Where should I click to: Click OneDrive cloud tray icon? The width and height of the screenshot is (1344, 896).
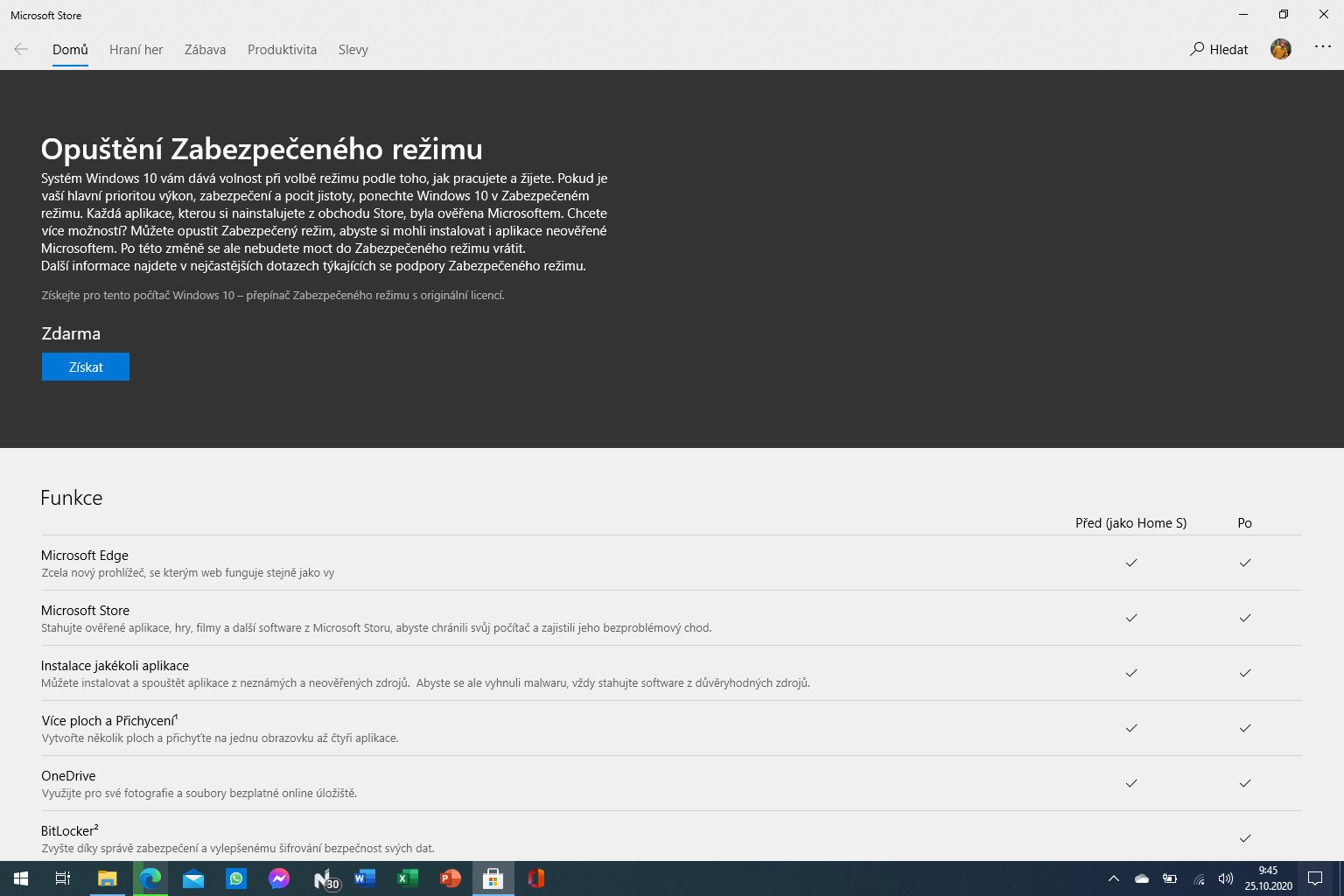pyautogui.click(x=1141, y=878)
